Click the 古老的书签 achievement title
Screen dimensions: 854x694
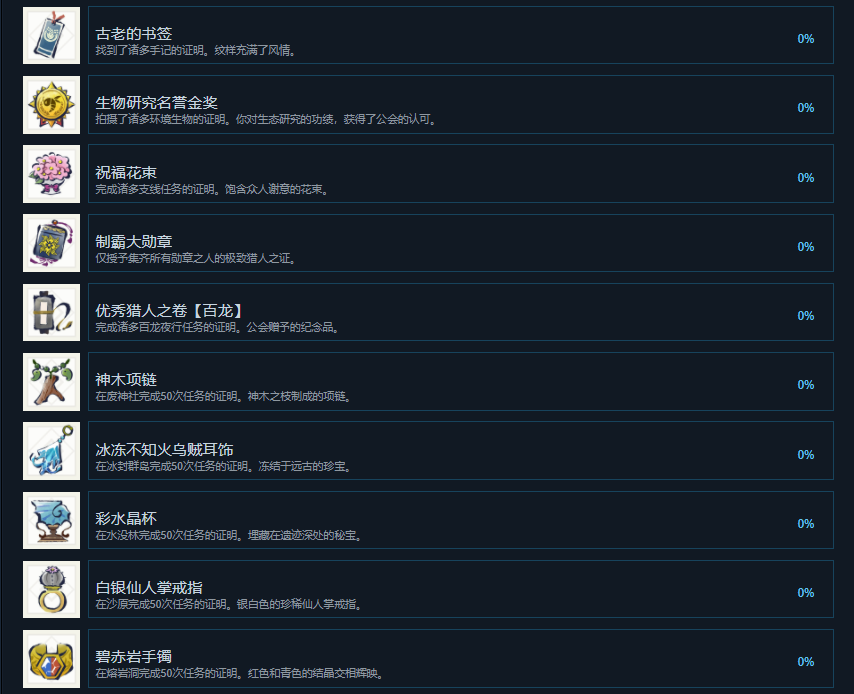(x=134, y=34)
